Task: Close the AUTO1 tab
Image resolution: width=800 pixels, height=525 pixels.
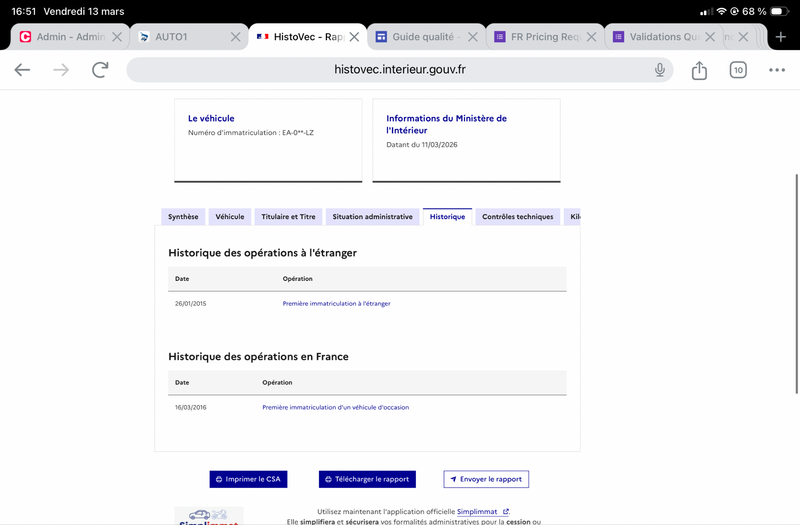Action: 235,37
